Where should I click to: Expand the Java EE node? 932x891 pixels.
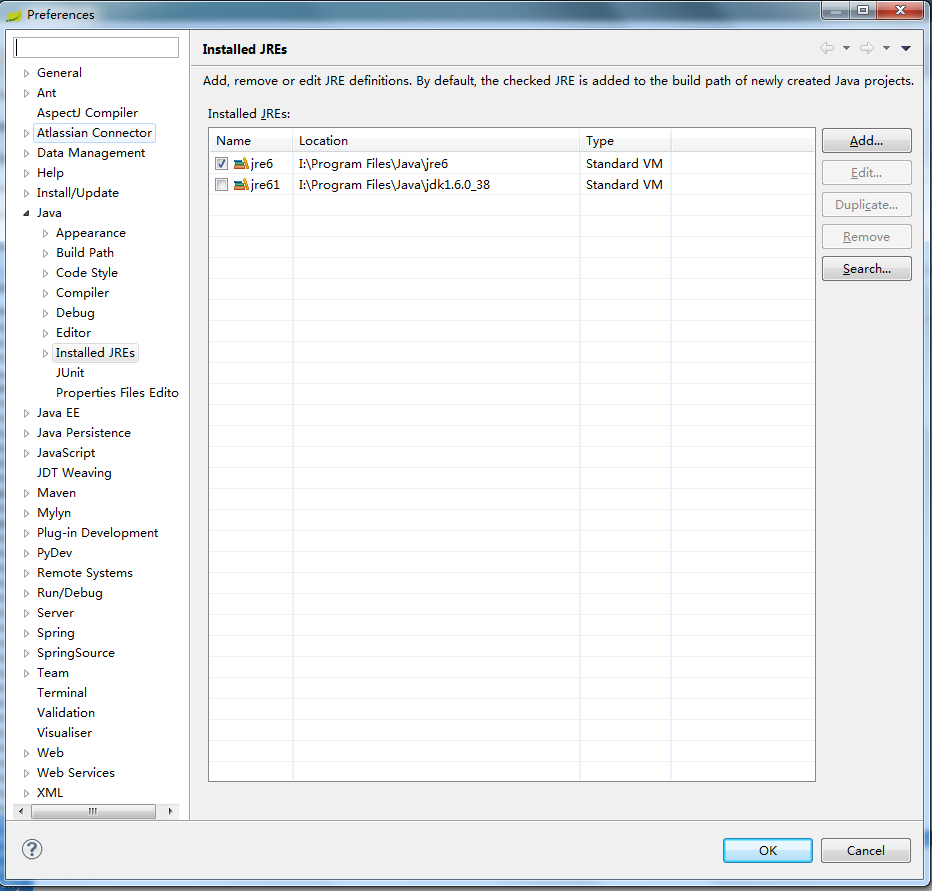pyautogui.click(x=26, y=413)
